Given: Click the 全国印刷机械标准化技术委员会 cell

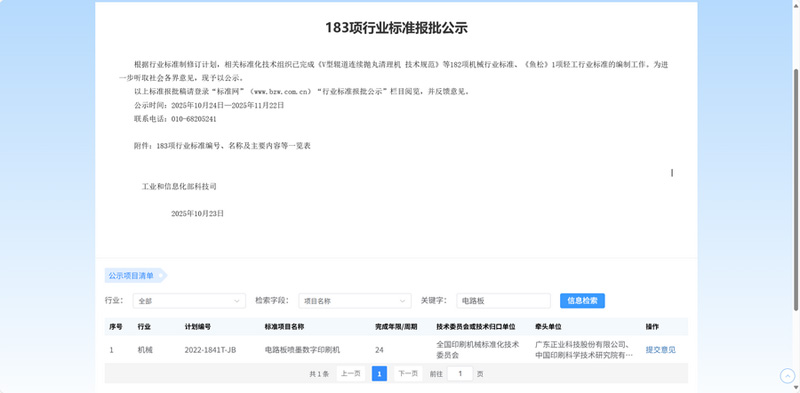Looking at the screenshot, I should point(478,350).
